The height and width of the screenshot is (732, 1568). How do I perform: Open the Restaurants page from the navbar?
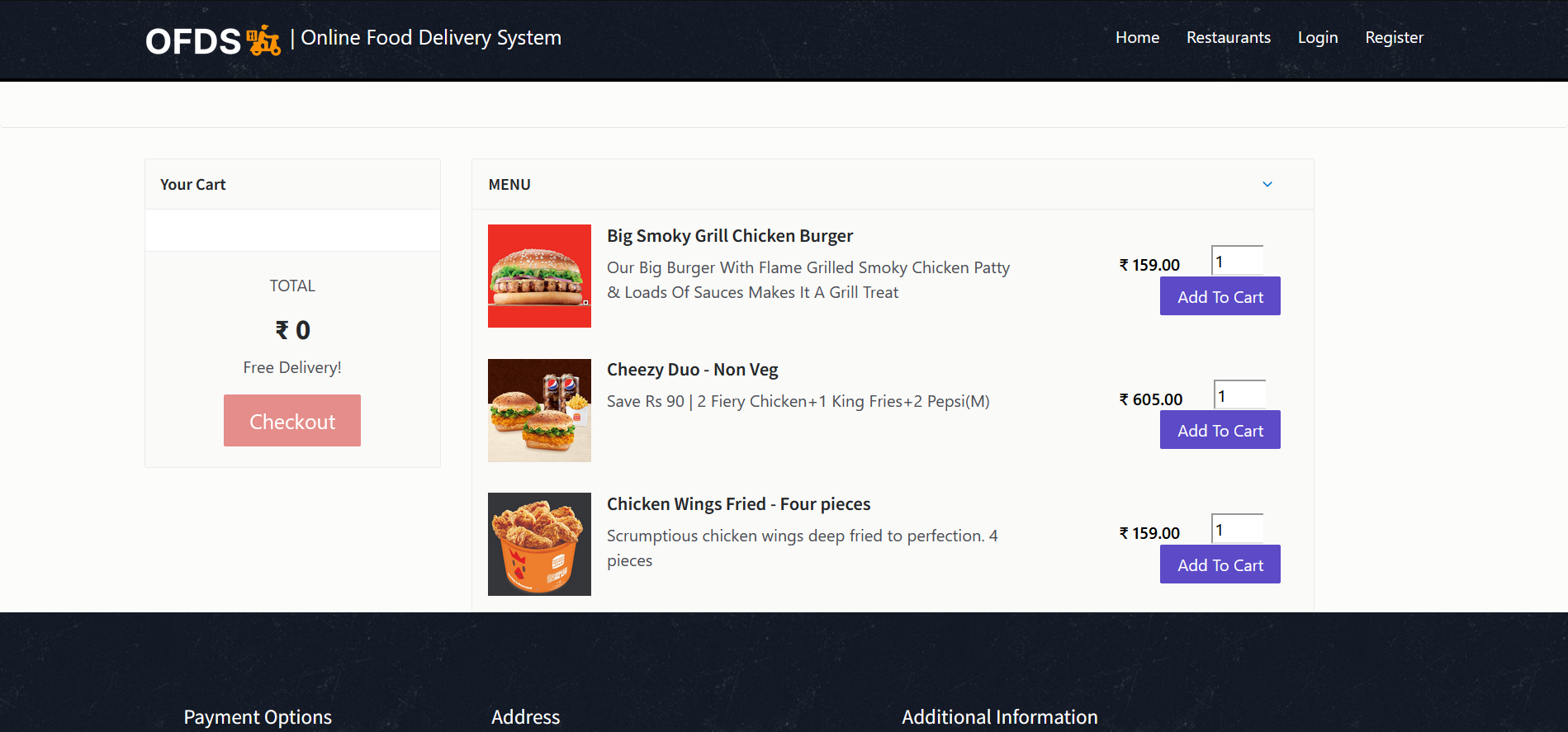(1228, 38)
